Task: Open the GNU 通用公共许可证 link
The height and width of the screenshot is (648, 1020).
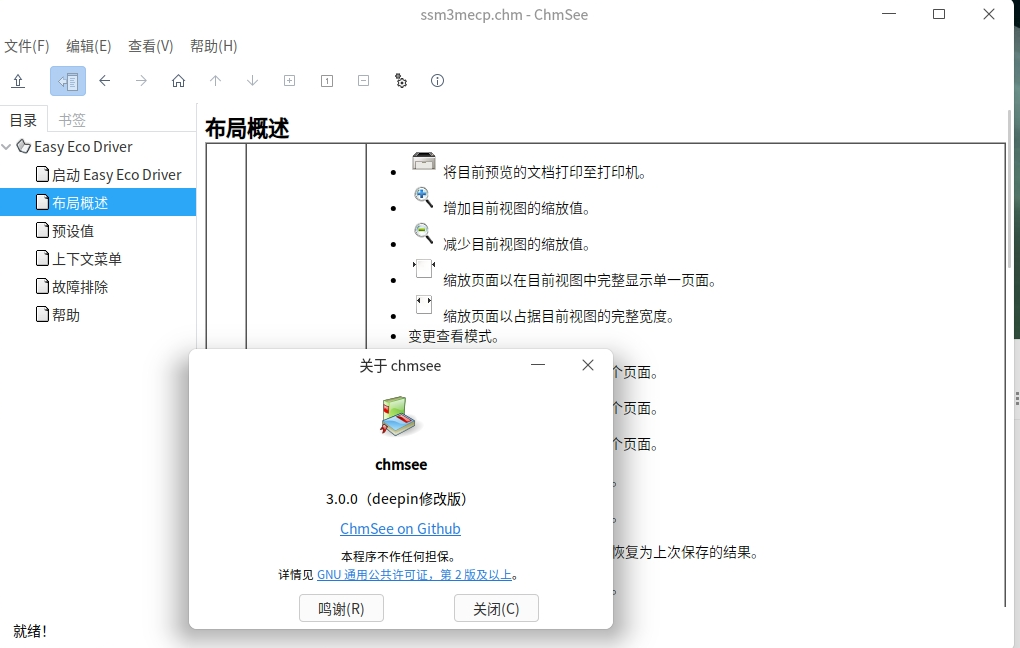Action: pos(414,574)
